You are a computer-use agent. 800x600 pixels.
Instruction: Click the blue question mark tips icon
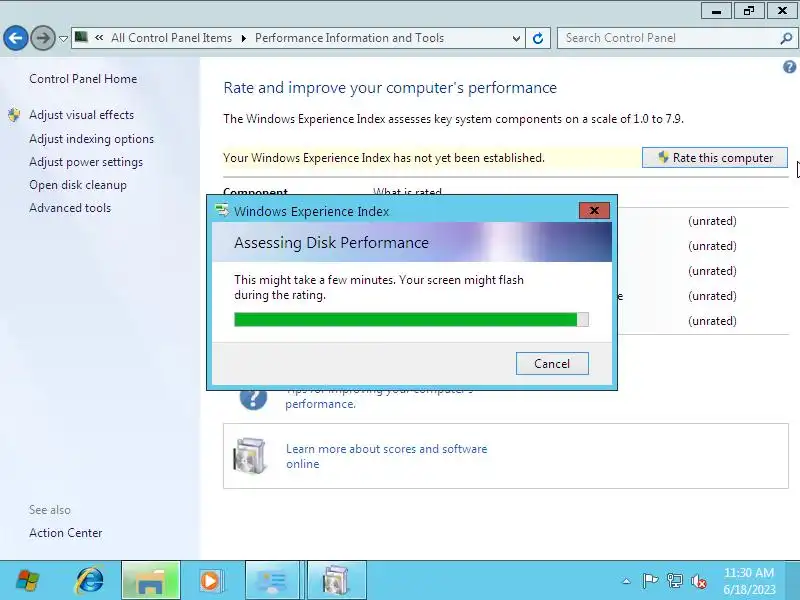pos(253,398)
